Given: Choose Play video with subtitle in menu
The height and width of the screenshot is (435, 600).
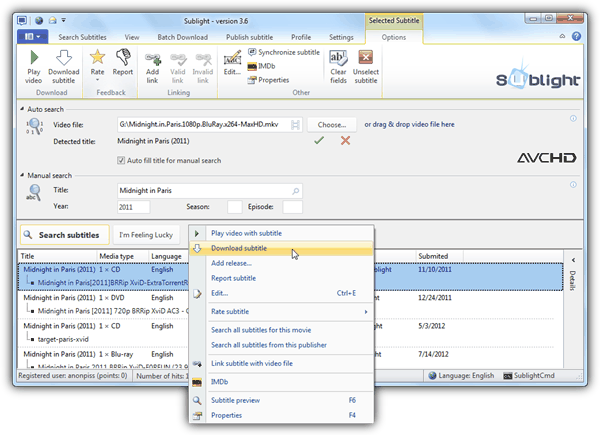Looking at the screenshot, I should (x=282, y=233).
